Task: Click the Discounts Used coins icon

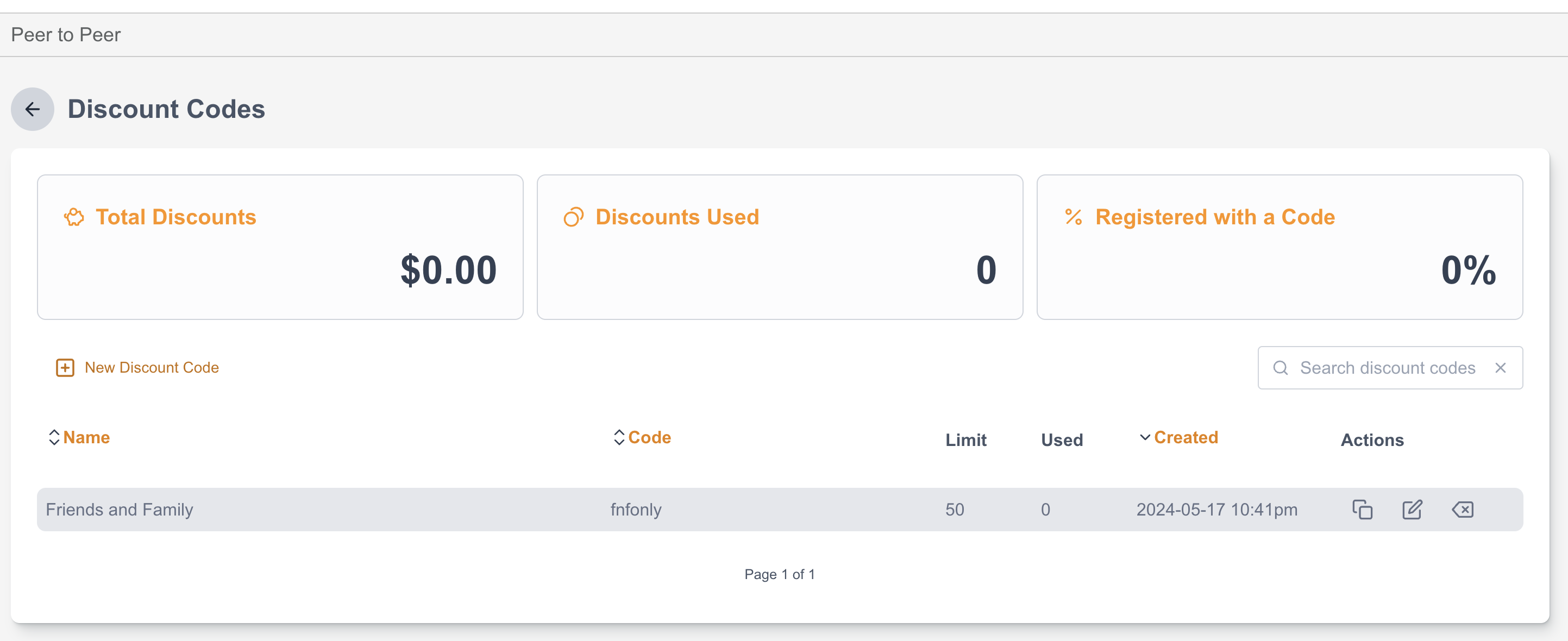Action: (x=573, y=217)
